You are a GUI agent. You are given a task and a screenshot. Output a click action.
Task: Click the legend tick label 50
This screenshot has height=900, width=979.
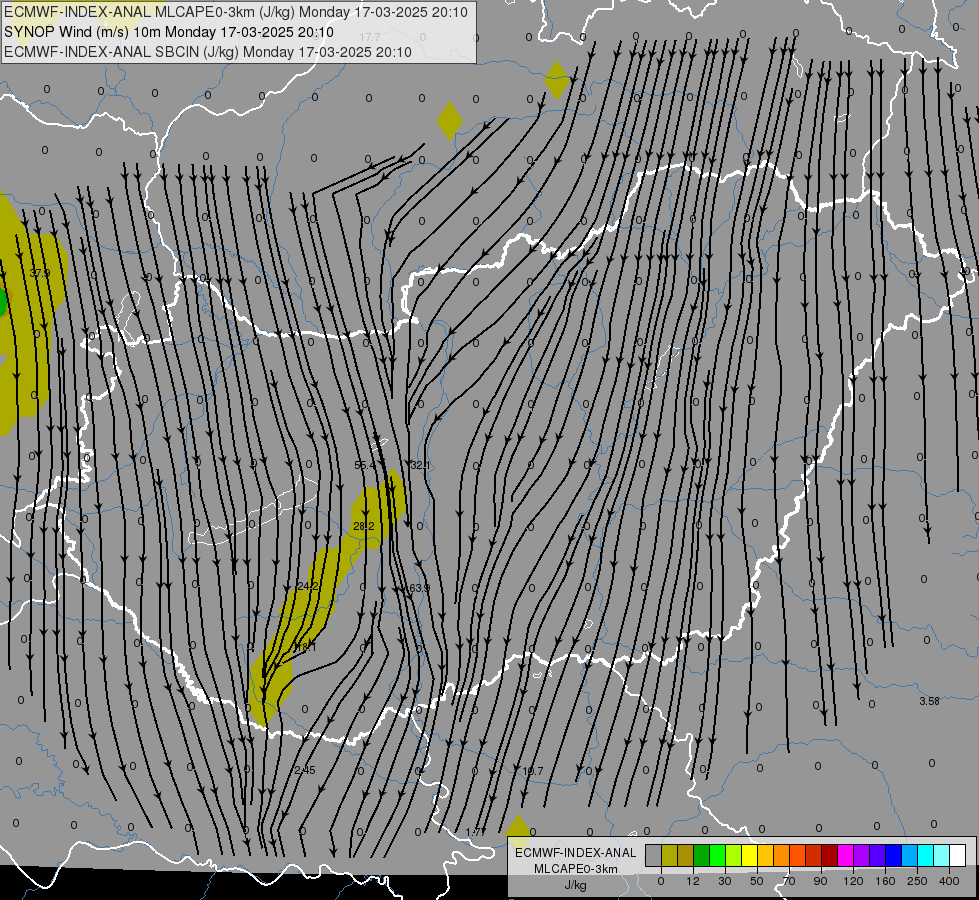tap(756, 881)
